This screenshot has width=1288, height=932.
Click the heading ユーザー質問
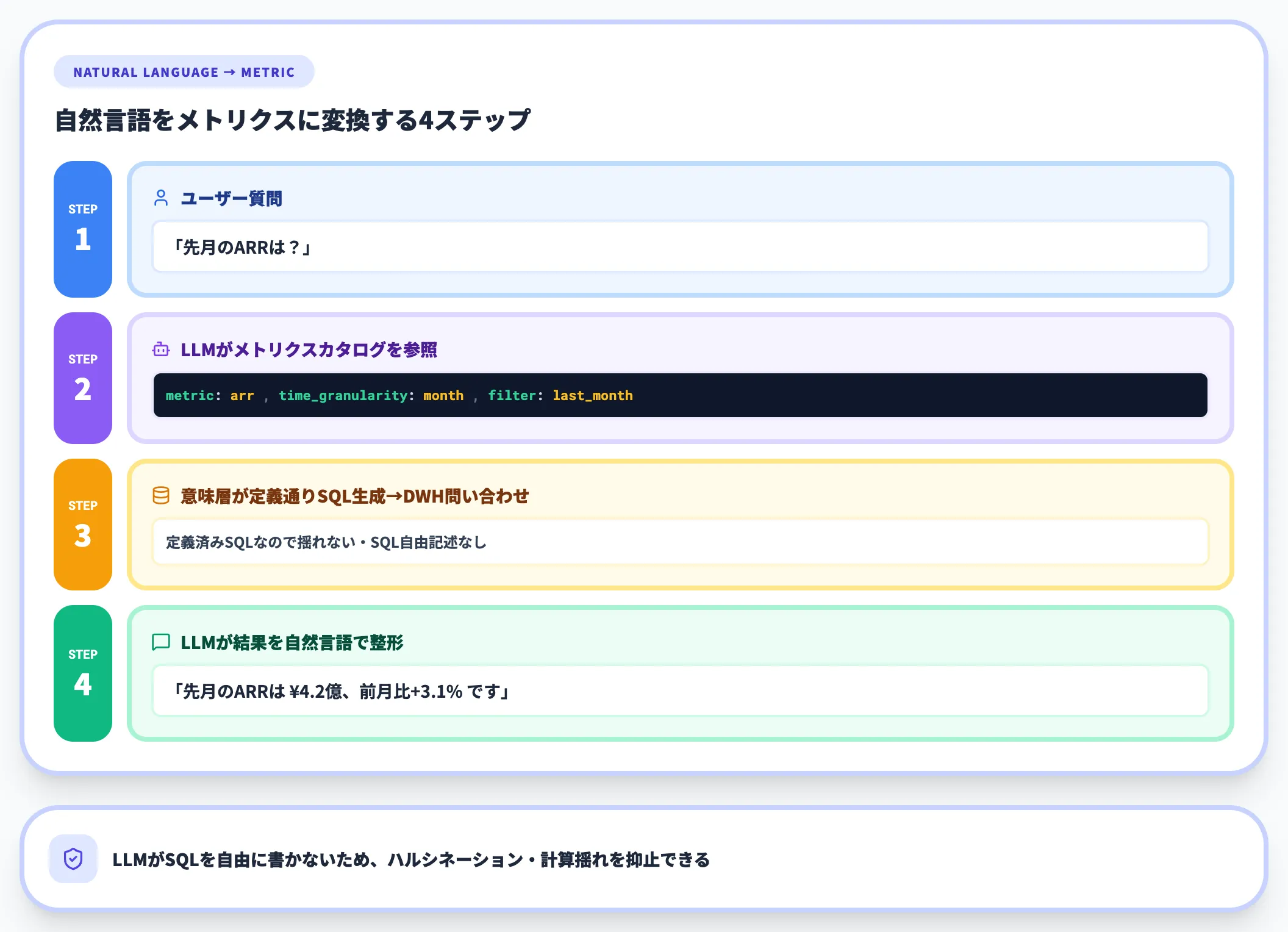(x=232, y=199)
